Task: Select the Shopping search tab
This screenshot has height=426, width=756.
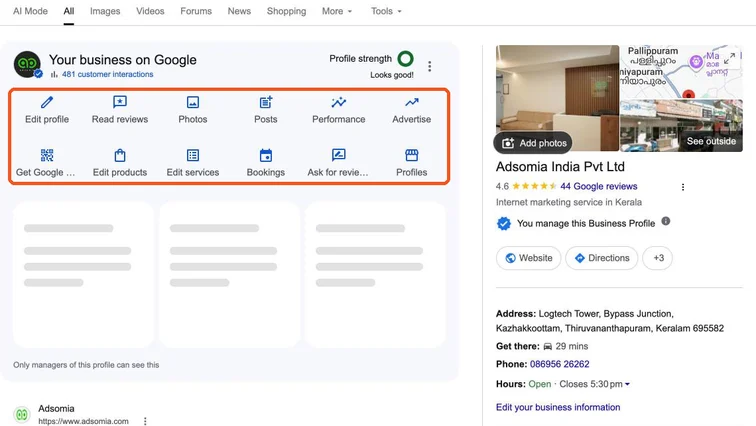Action: click(286, 11)
